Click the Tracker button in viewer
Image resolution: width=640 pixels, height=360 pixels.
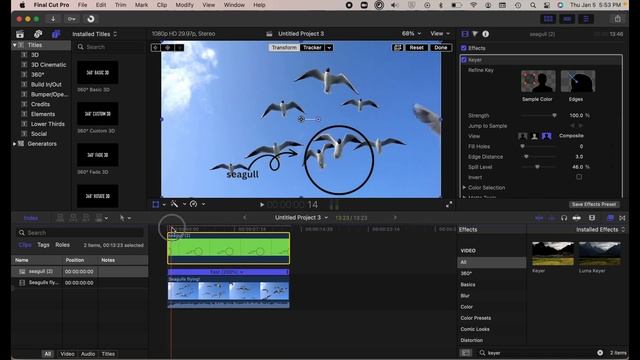[312, 48]
